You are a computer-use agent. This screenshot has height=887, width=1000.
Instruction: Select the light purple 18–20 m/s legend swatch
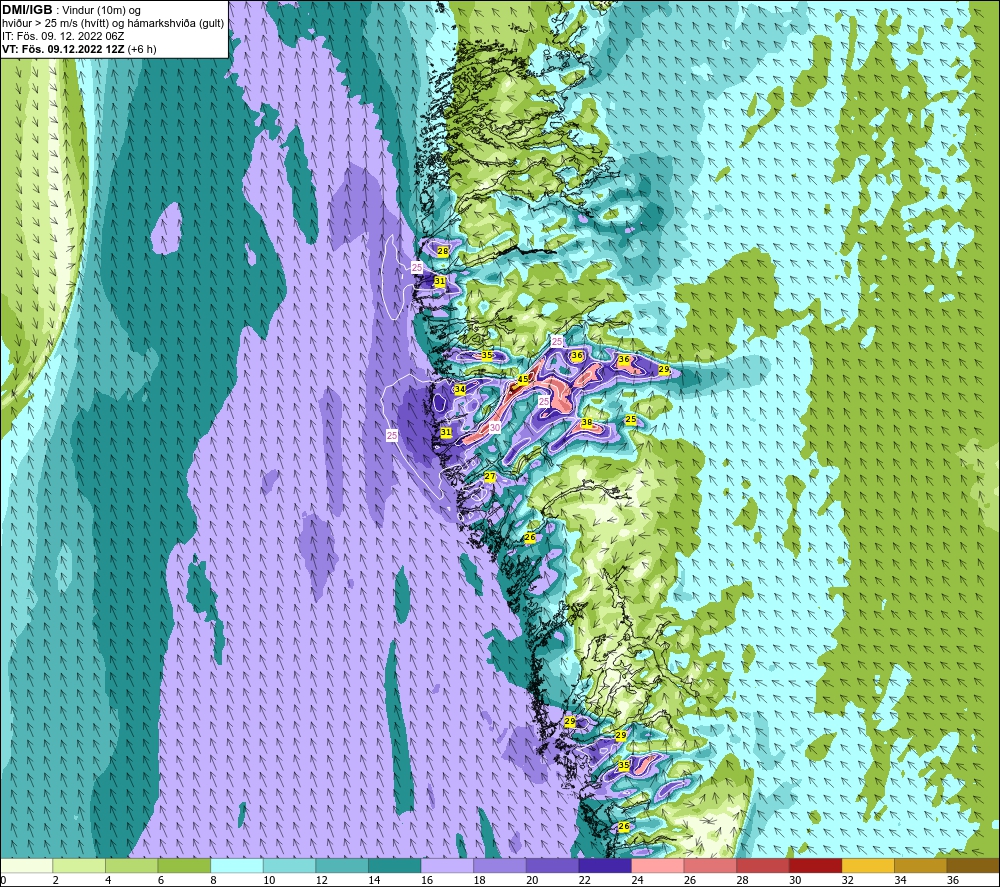point(500,866)
